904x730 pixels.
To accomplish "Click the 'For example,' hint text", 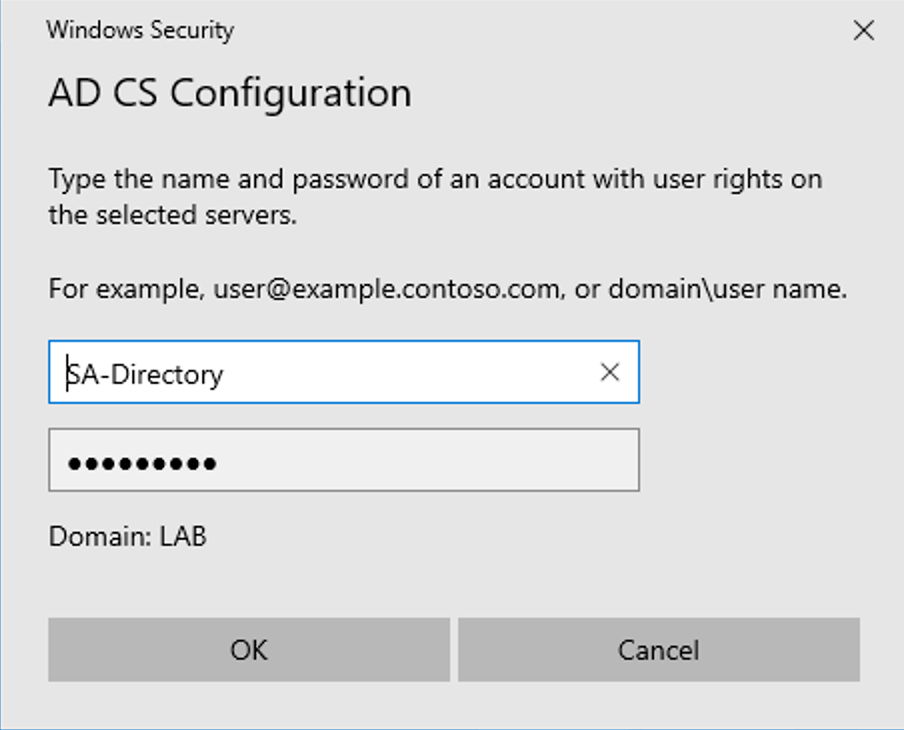I will click(x=127, y=290).
